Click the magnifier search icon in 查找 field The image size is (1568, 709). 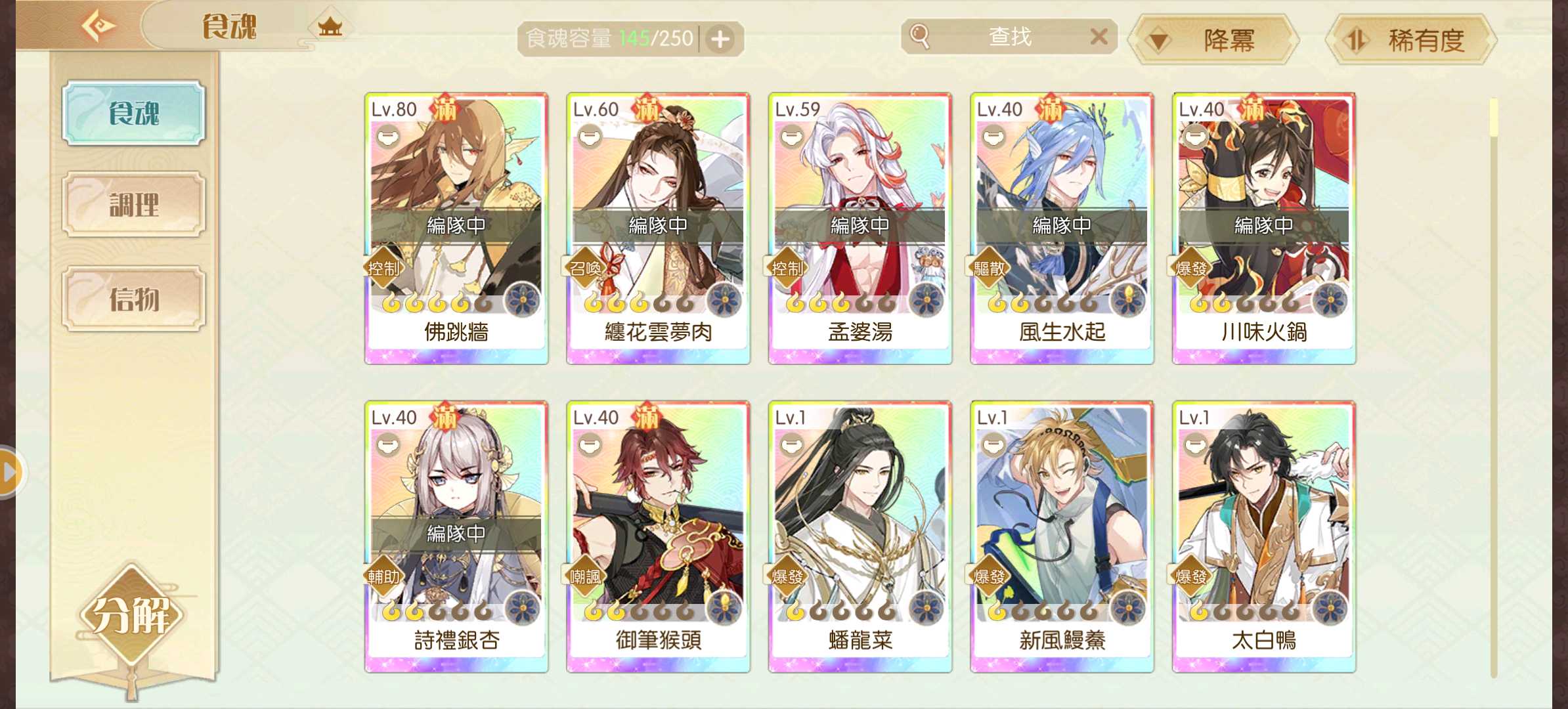[x=920, y=36]
